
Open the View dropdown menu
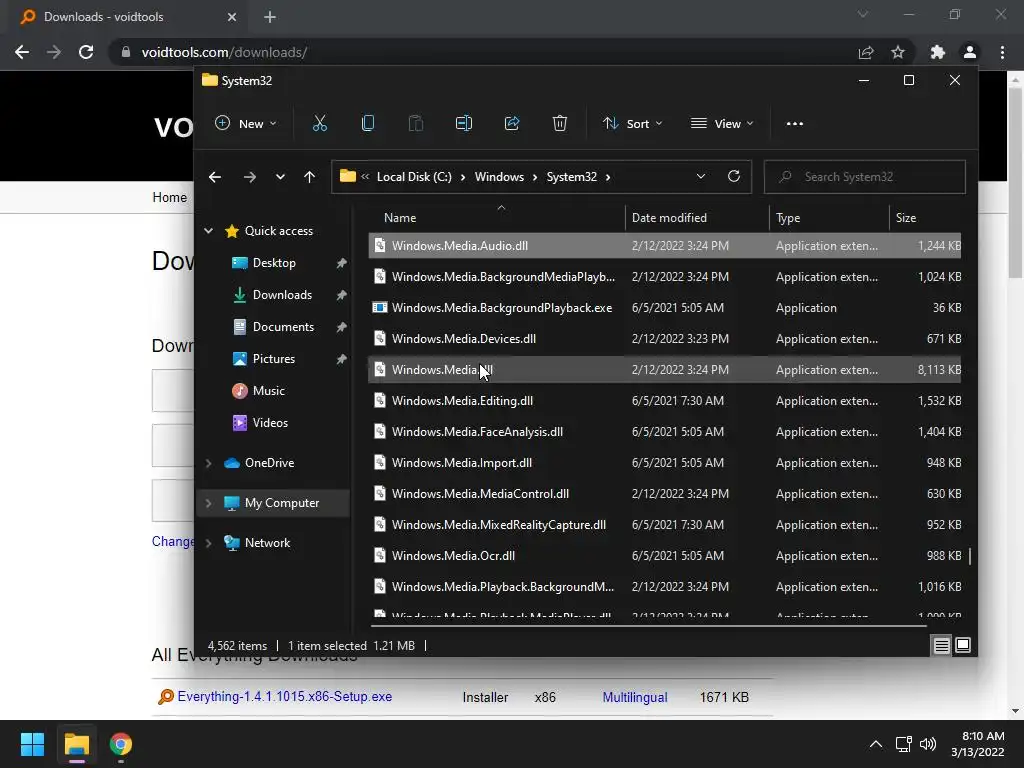click(722, 123)
